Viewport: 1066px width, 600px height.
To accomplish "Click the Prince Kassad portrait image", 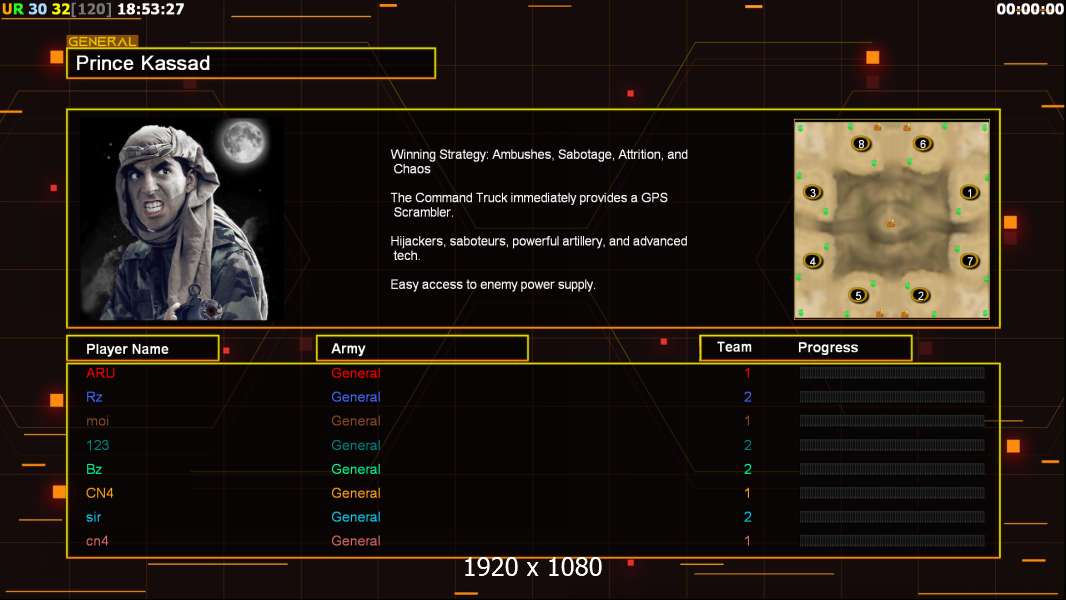I will pos(182,219).
